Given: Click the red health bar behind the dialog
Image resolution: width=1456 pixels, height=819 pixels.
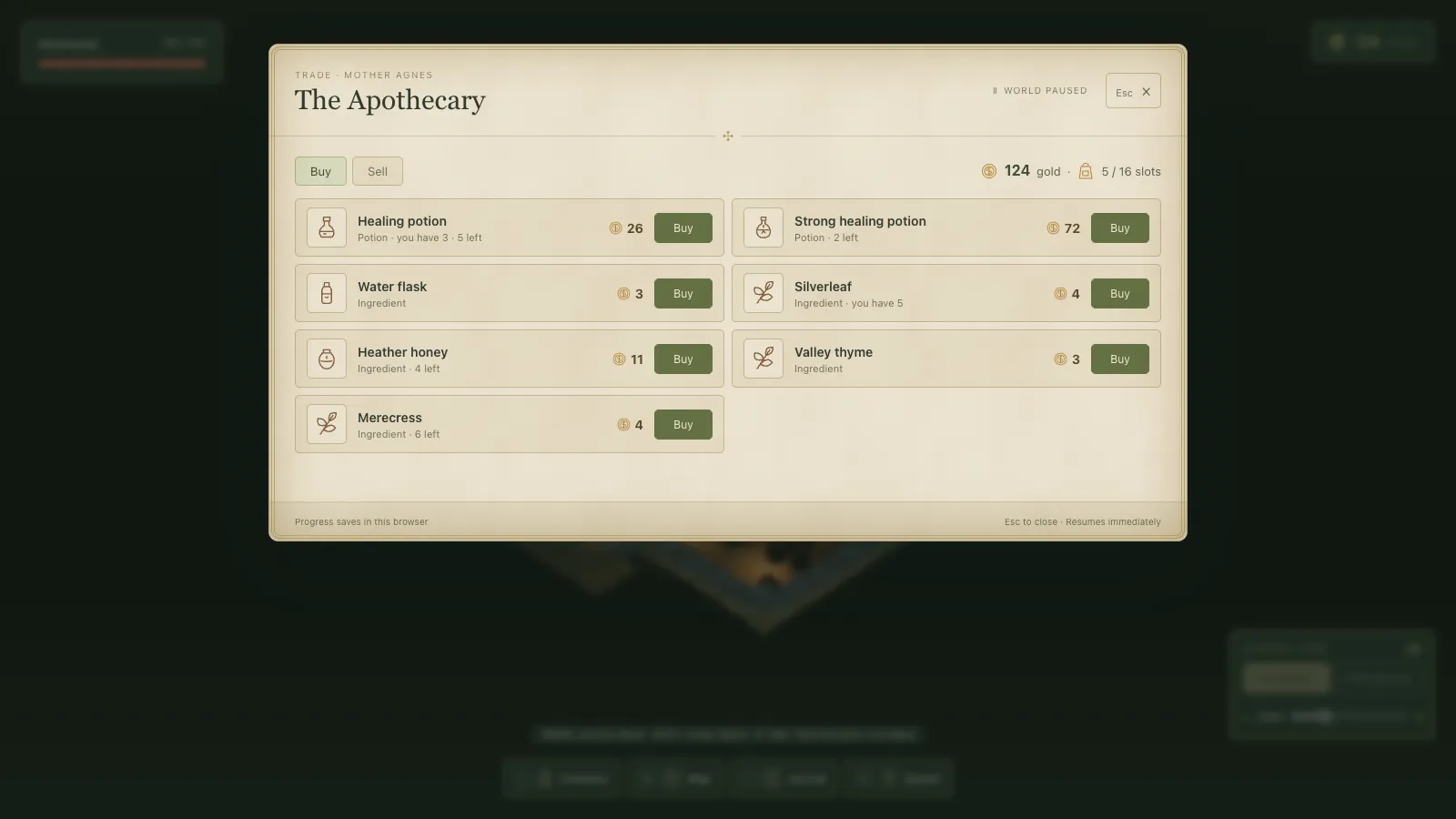Looking at the screenshot, I should (x=122, y=65).
